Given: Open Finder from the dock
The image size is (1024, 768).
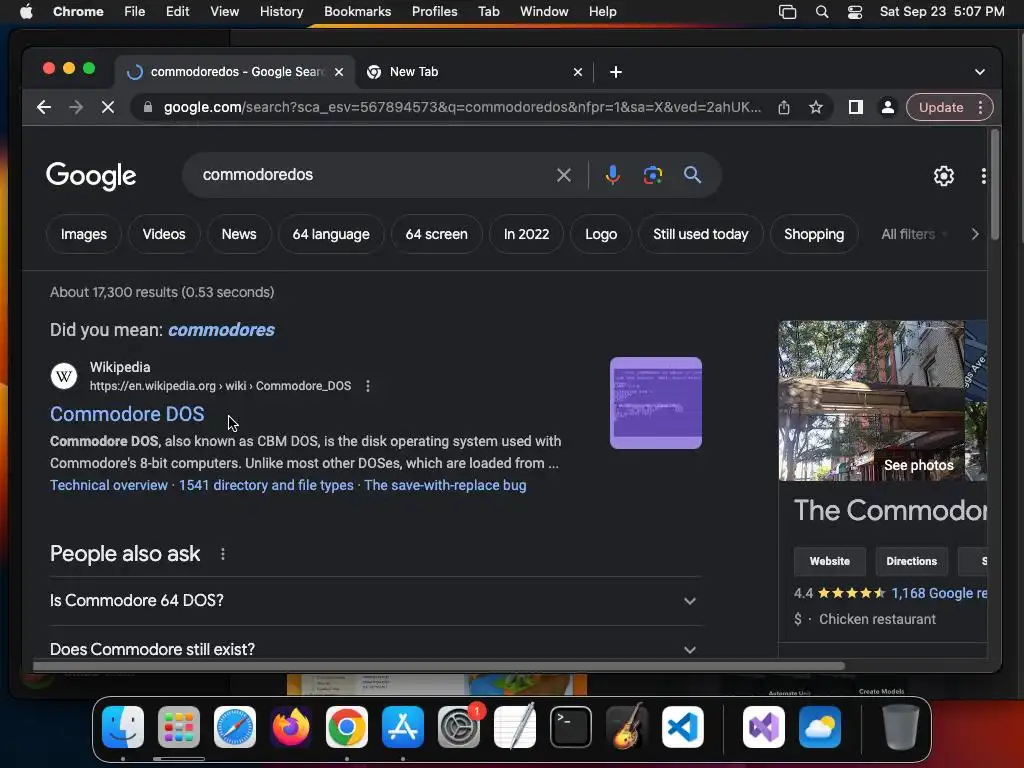Looking at the screenshot, I should [x=123, y=727].
